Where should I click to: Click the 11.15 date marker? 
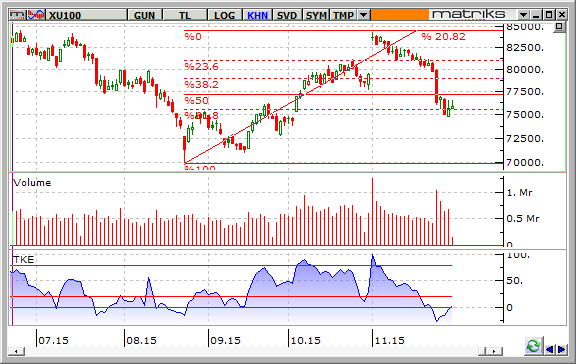(x=389, y=340)
